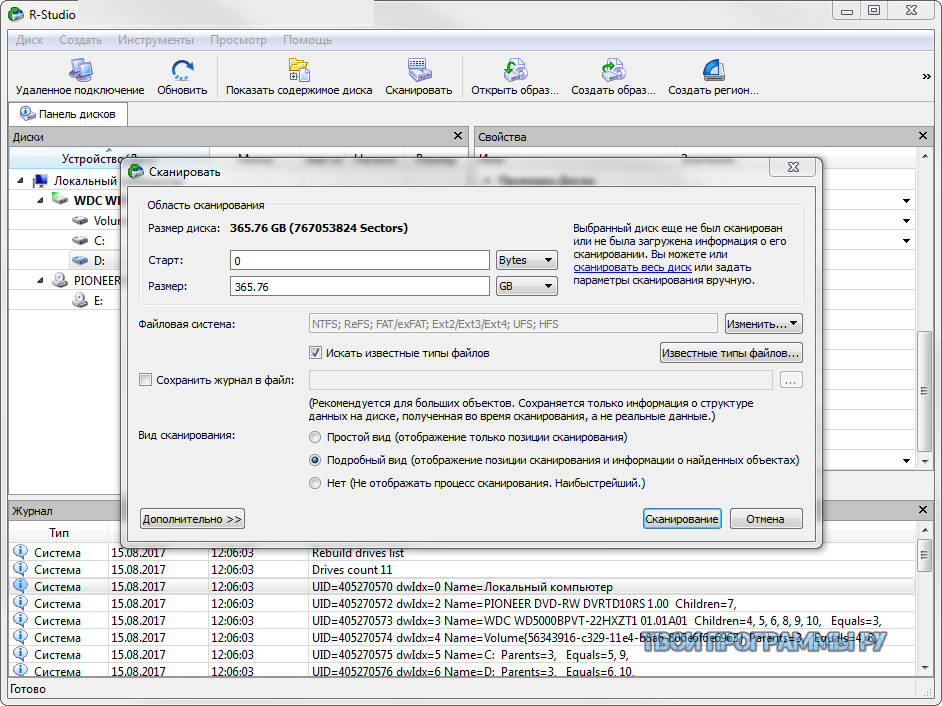Click the сканировать весь диск link

pyautogui.click(x=632, y=267)
